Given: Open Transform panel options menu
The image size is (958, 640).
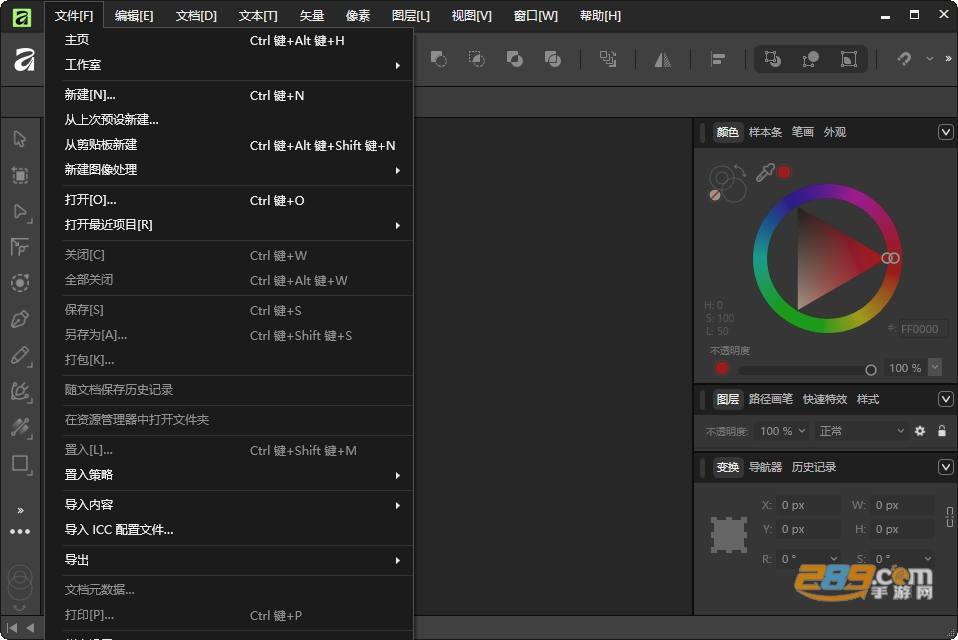Looking at the screenshot, I should click(x=945, y=467).
